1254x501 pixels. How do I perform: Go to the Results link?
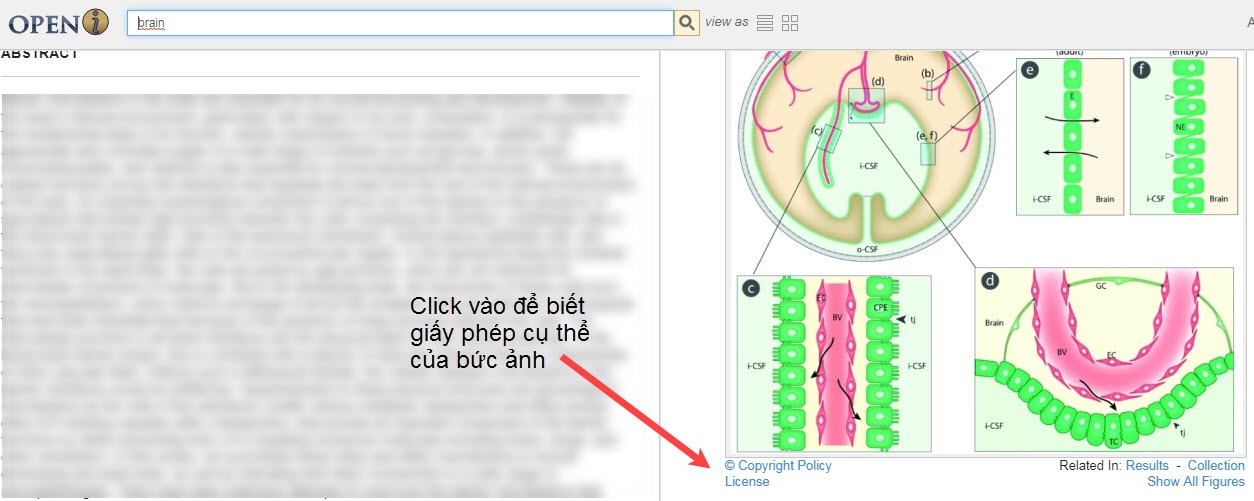click(1147, 465)
